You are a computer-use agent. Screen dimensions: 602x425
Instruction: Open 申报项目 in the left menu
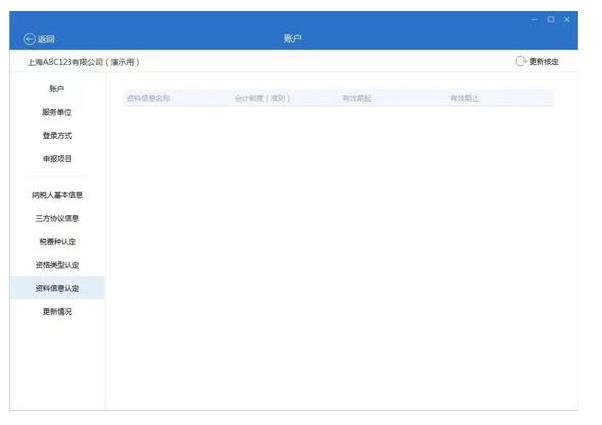coord(57,158)
